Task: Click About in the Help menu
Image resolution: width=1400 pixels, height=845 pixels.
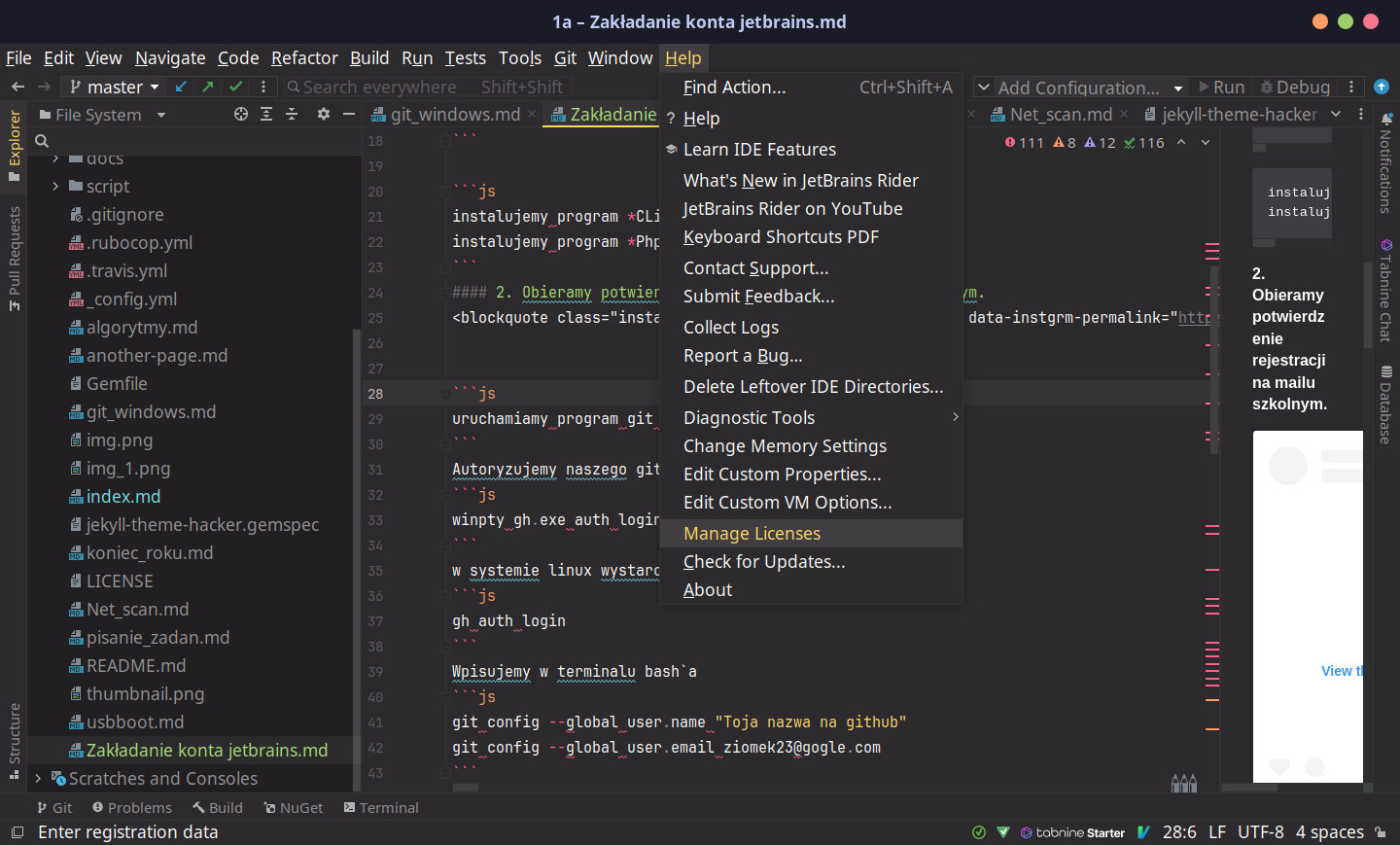Action: [811, 589]
